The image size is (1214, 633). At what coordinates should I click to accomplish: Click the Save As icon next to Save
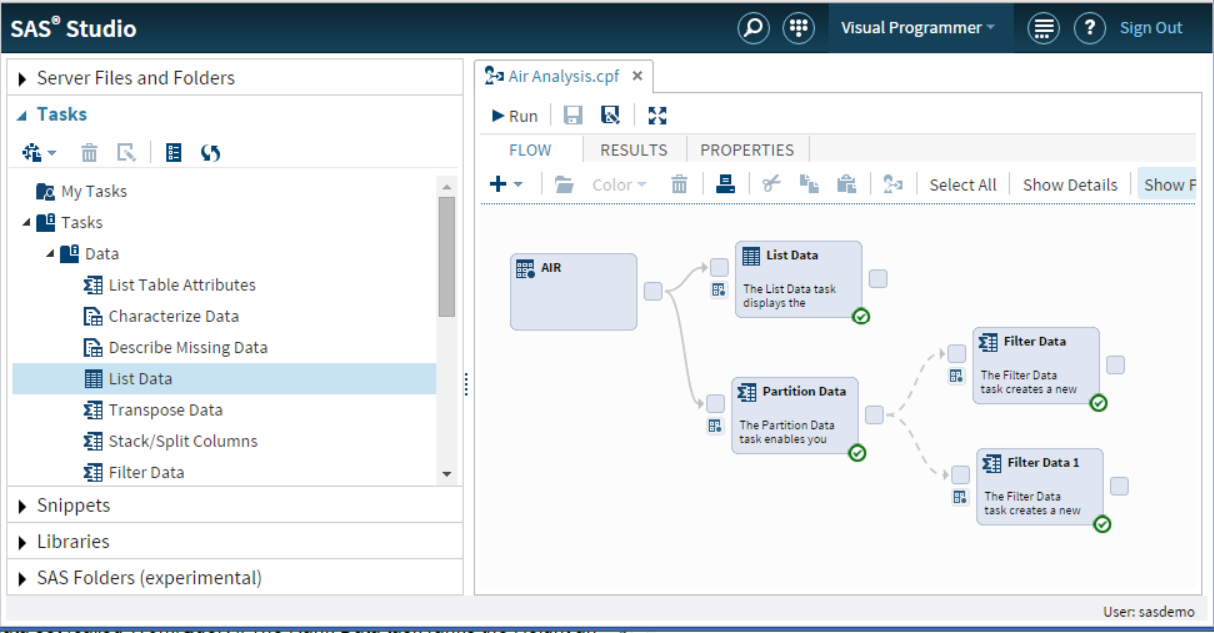(610, 115)
